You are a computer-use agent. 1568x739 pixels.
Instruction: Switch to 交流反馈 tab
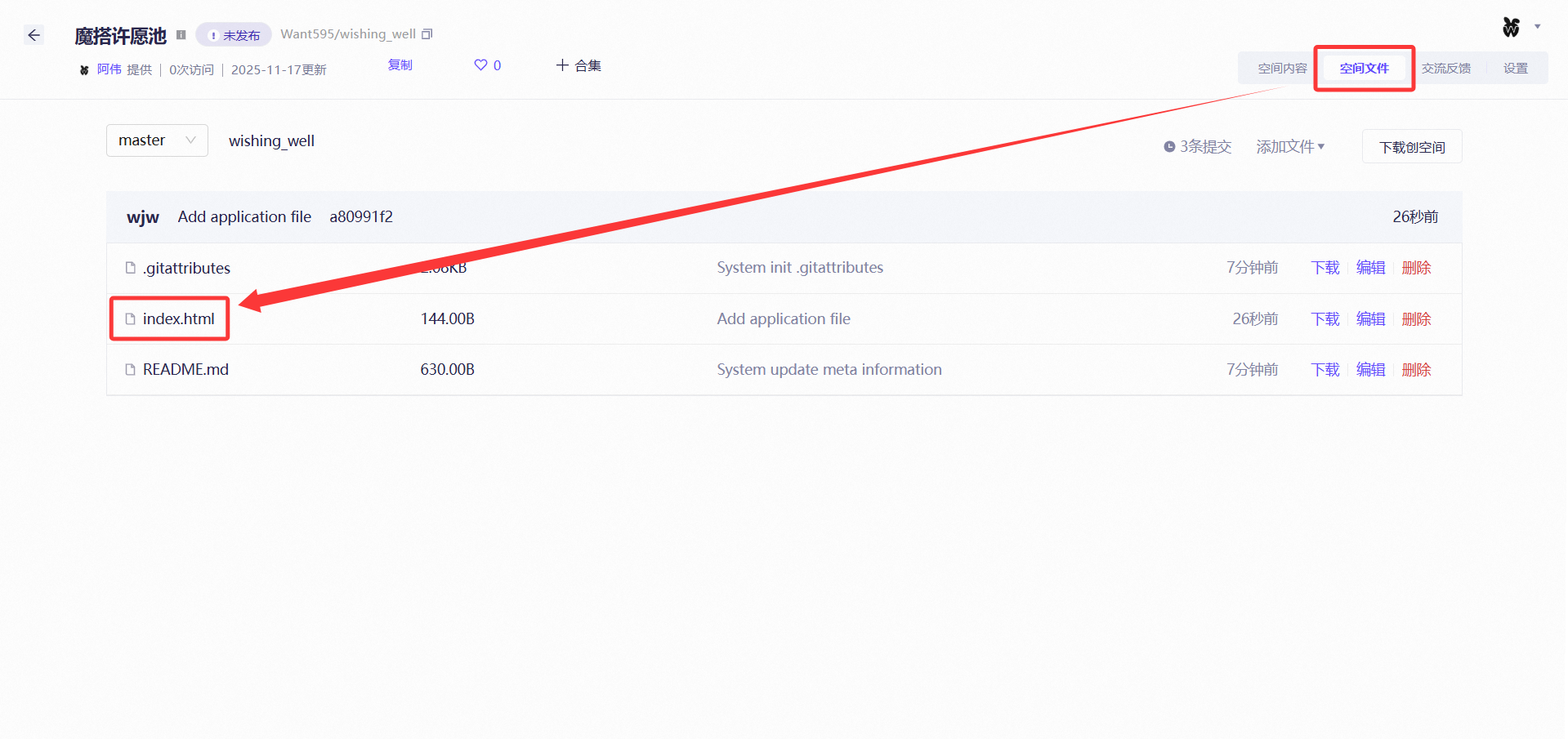tap(1445, 69)
